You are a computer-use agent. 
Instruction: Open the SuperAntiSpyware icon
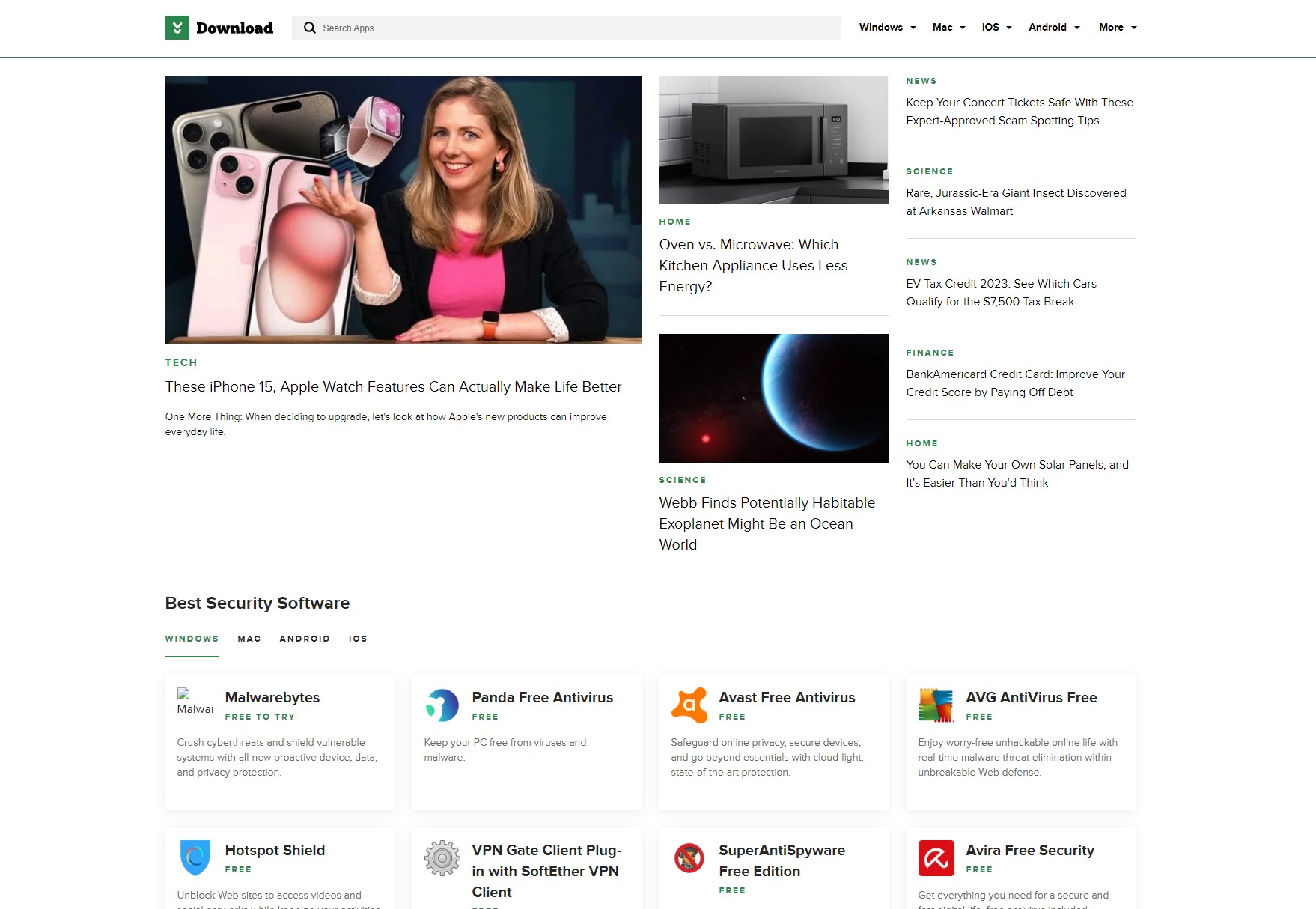click(689, 858)
